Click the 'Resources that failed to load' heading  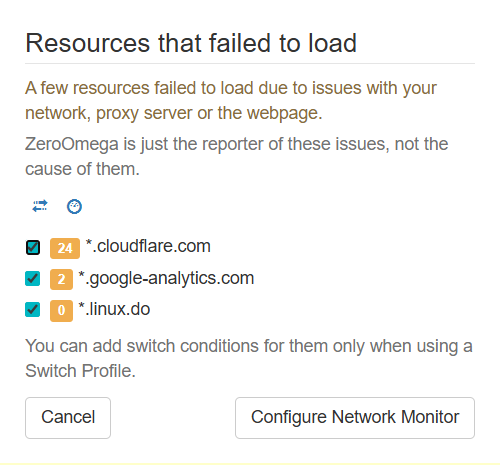click(x=191, y=43)
